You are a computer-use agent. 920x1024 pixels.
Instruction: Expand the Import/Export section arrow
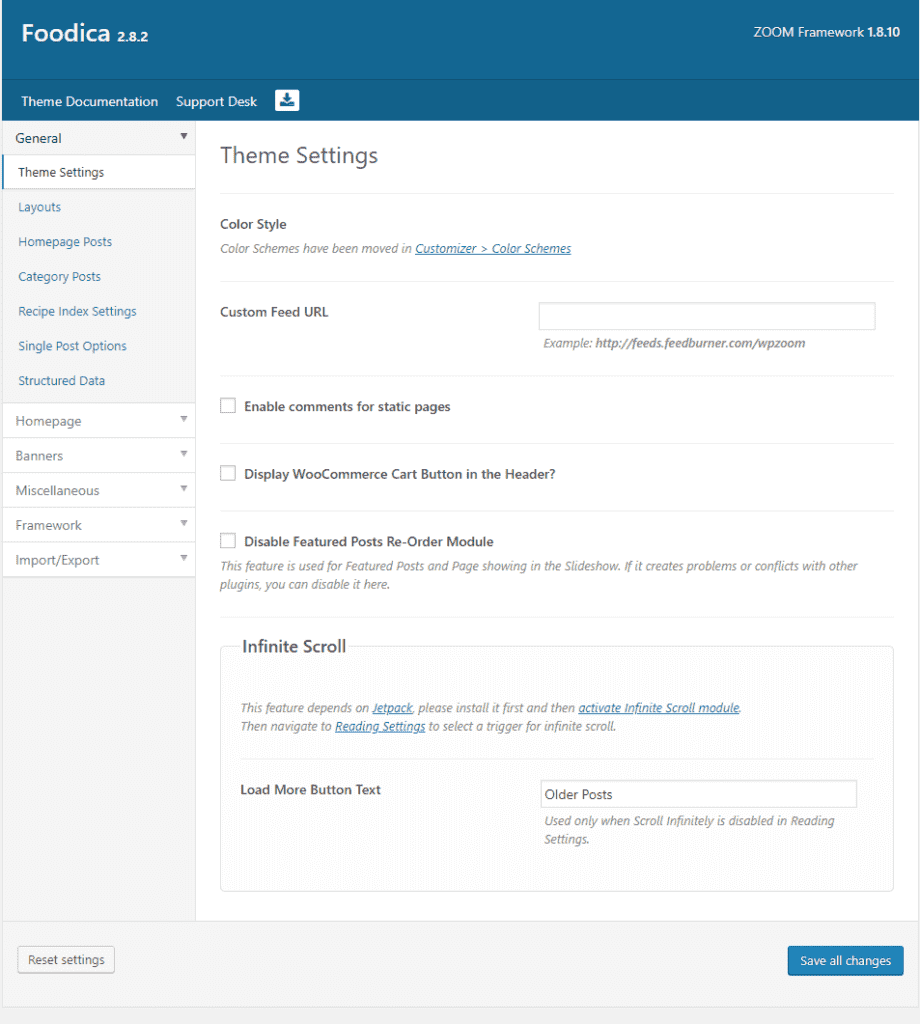click(x=183, y=558)
